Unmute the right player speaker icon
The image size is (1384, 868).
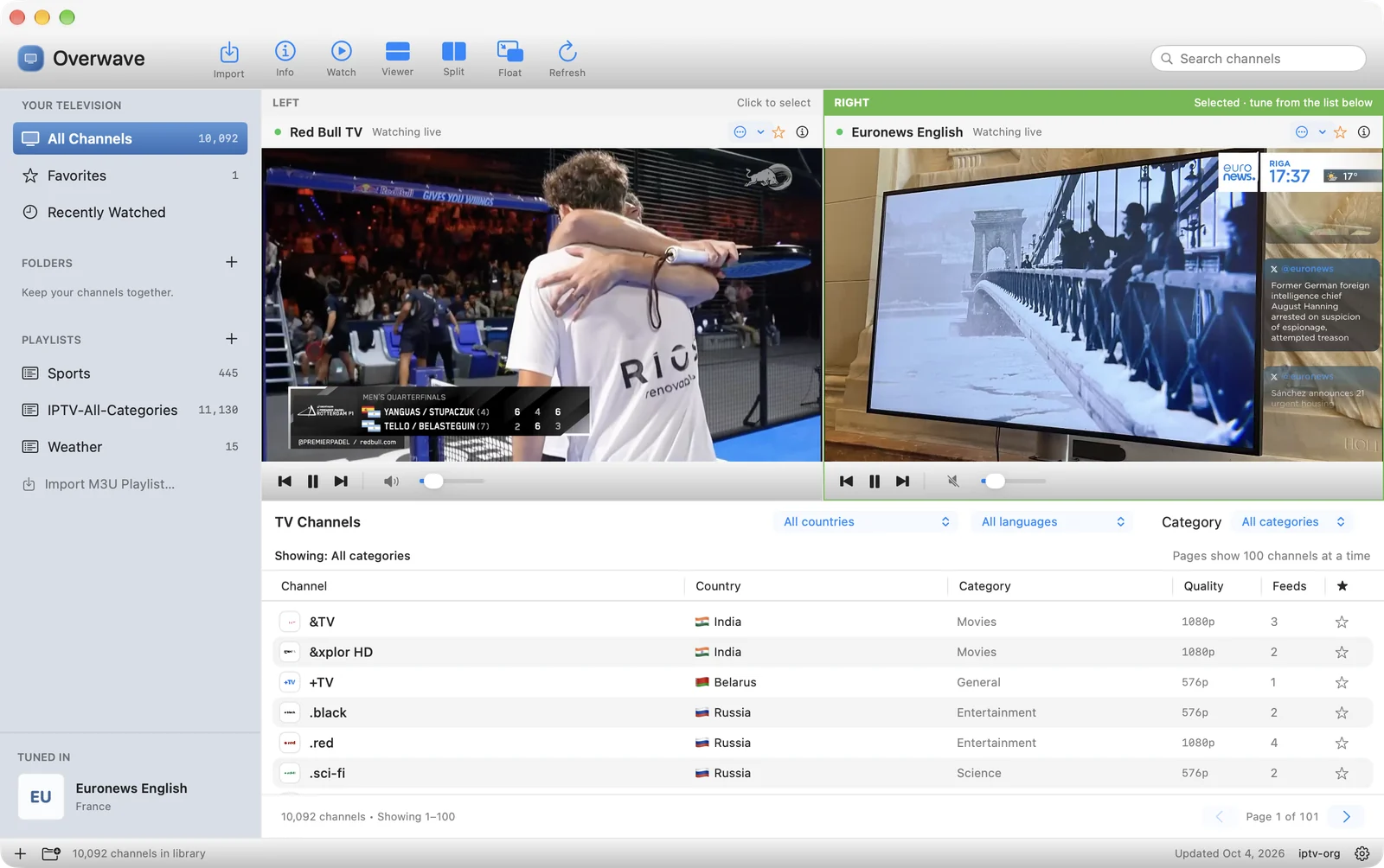(952, 482)
